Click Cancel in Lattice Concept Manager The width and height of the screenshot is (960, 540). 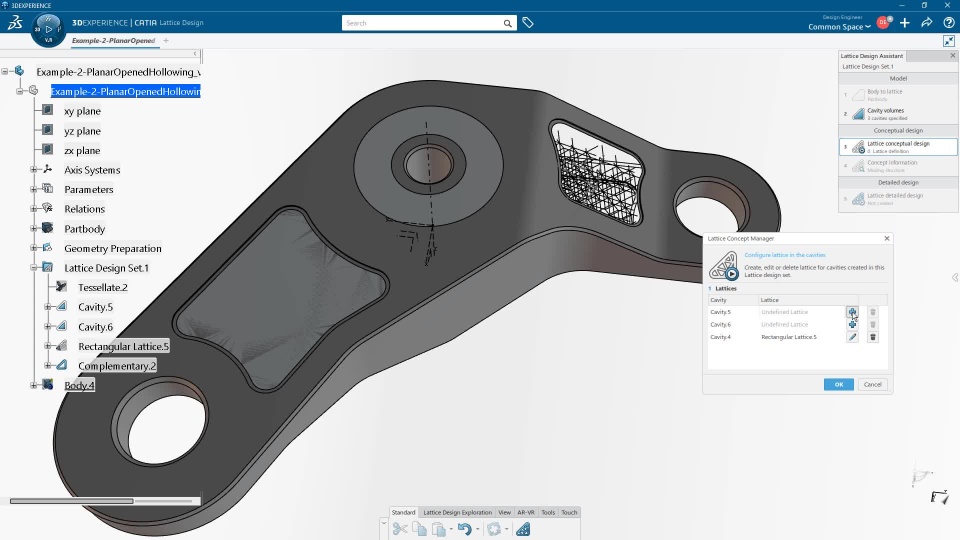[872, 384]
